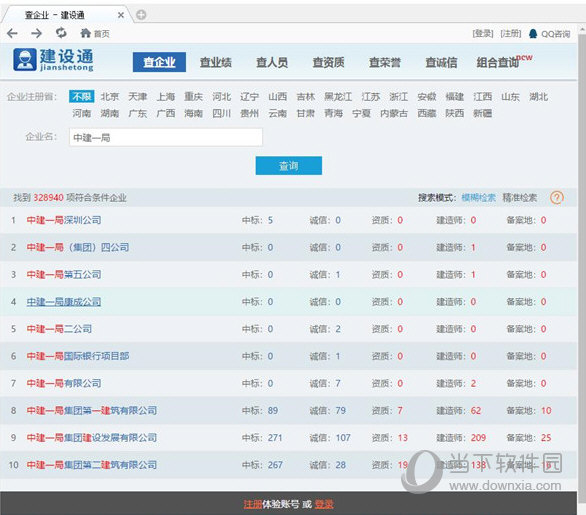Screen dimensions: 586x515
Task: Click 登录 link in bottom banner
Action: click(x=324, y=505)
